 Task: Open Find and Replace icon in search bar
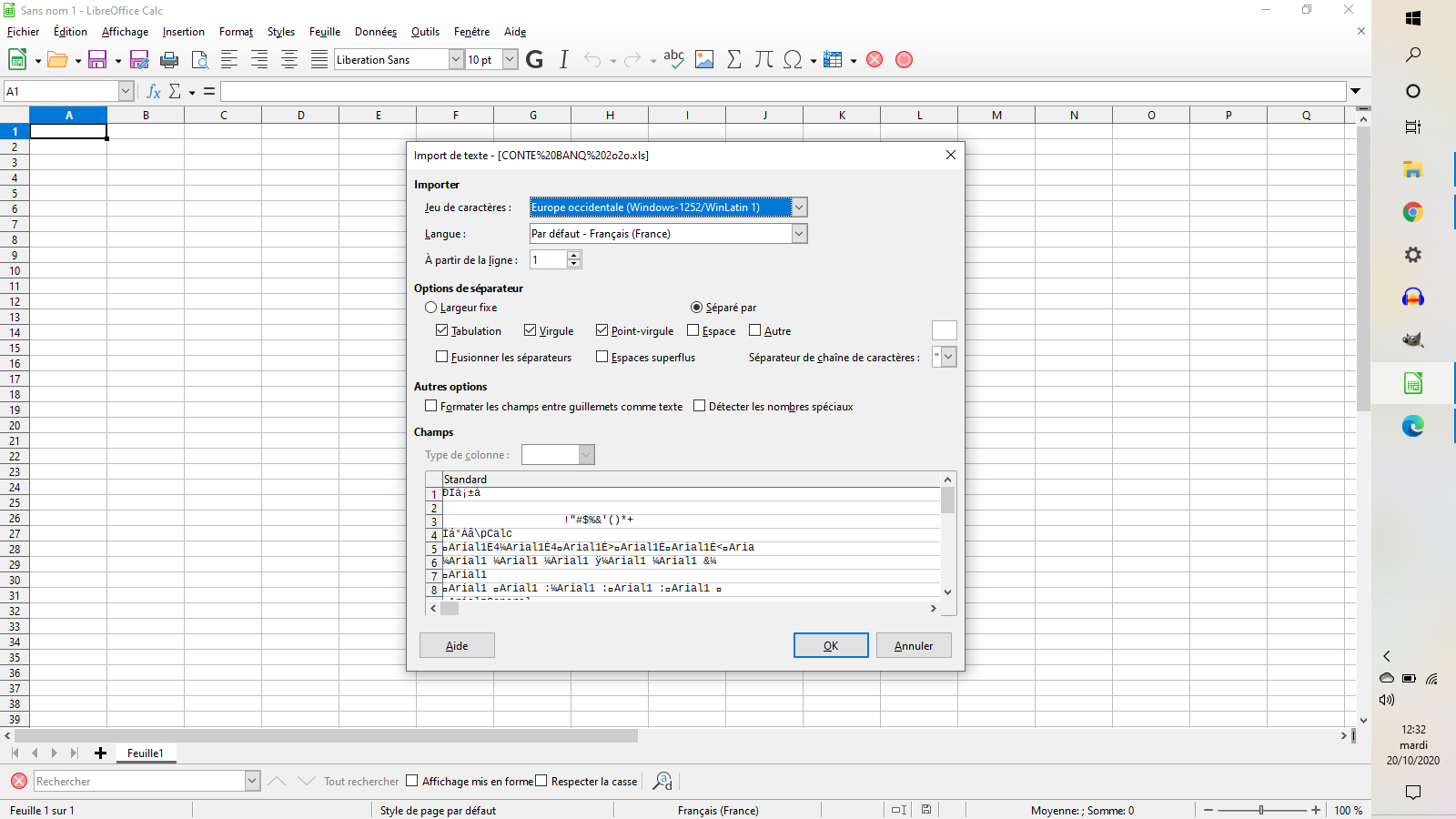point(662,781)
